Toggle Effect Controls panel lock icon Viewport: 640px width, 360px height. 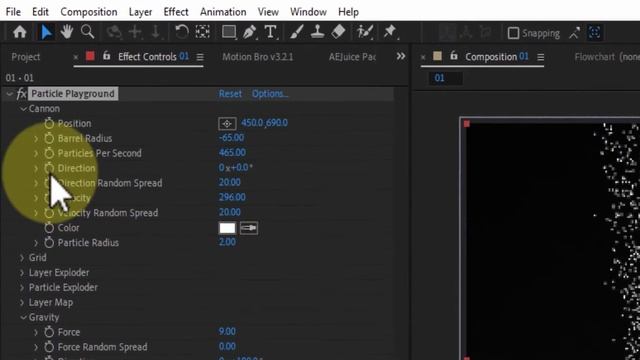pyautogui.click(x=107, y=56)
